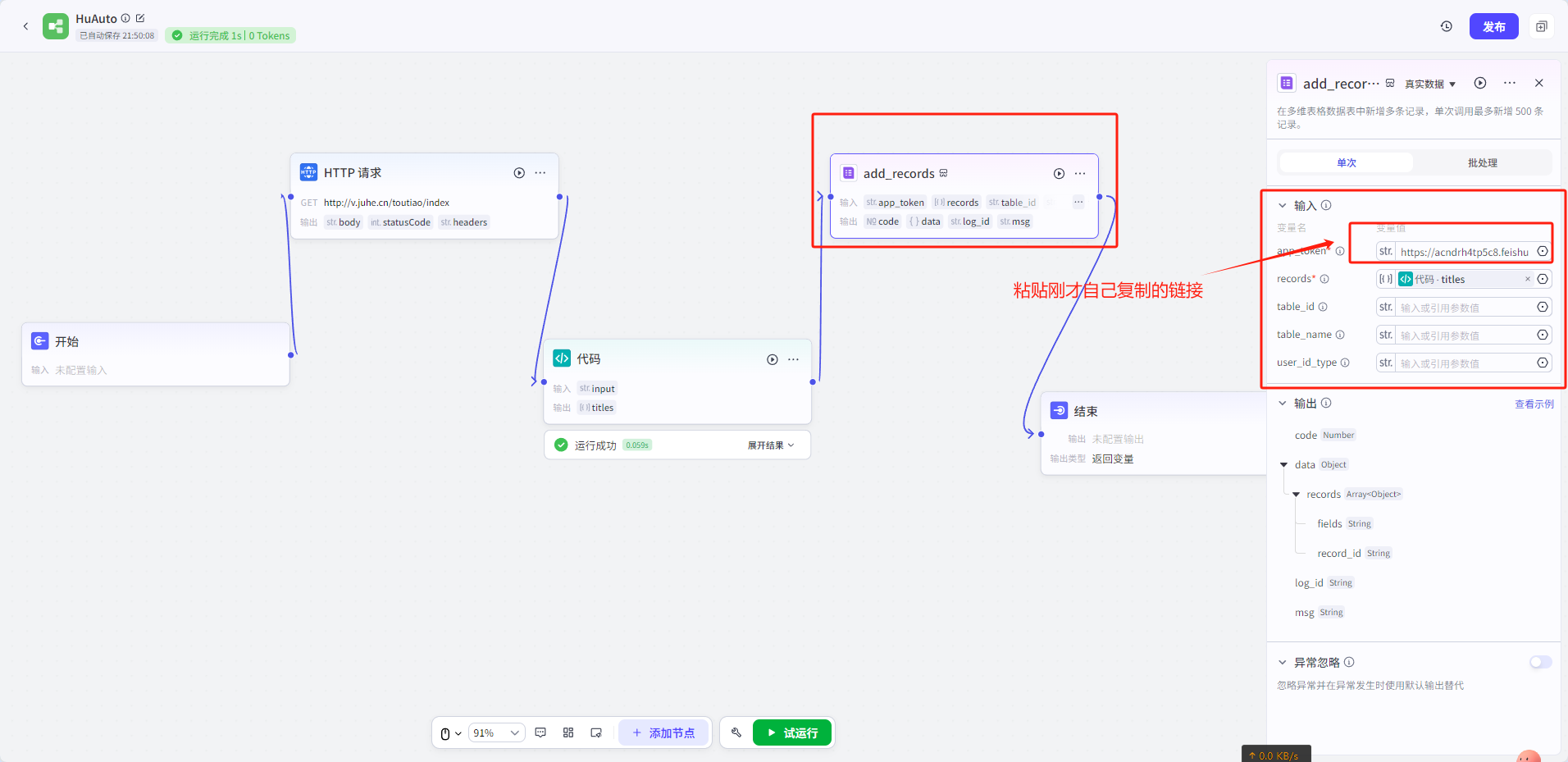1568x762 pixels.
Task: Click the reference selector in table_id field
Action: (x=1543, y=307)
